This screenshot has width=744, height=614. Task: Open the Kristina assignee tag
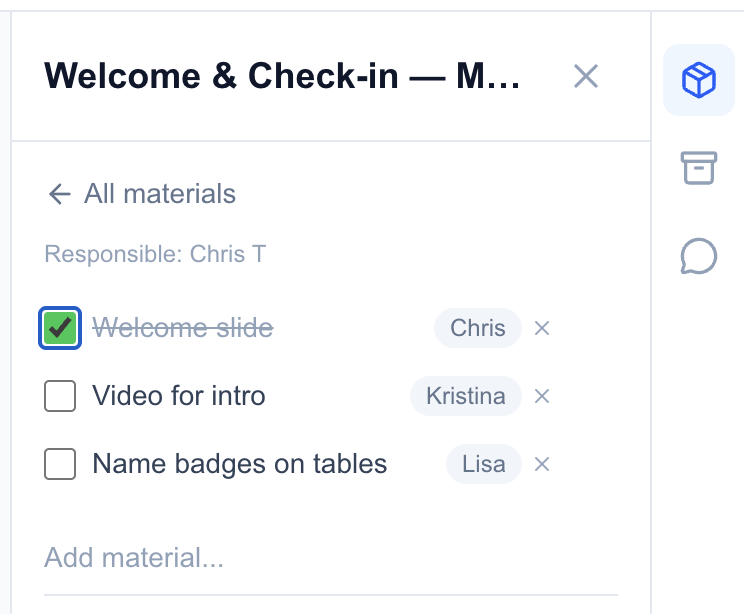coord(465,396)
